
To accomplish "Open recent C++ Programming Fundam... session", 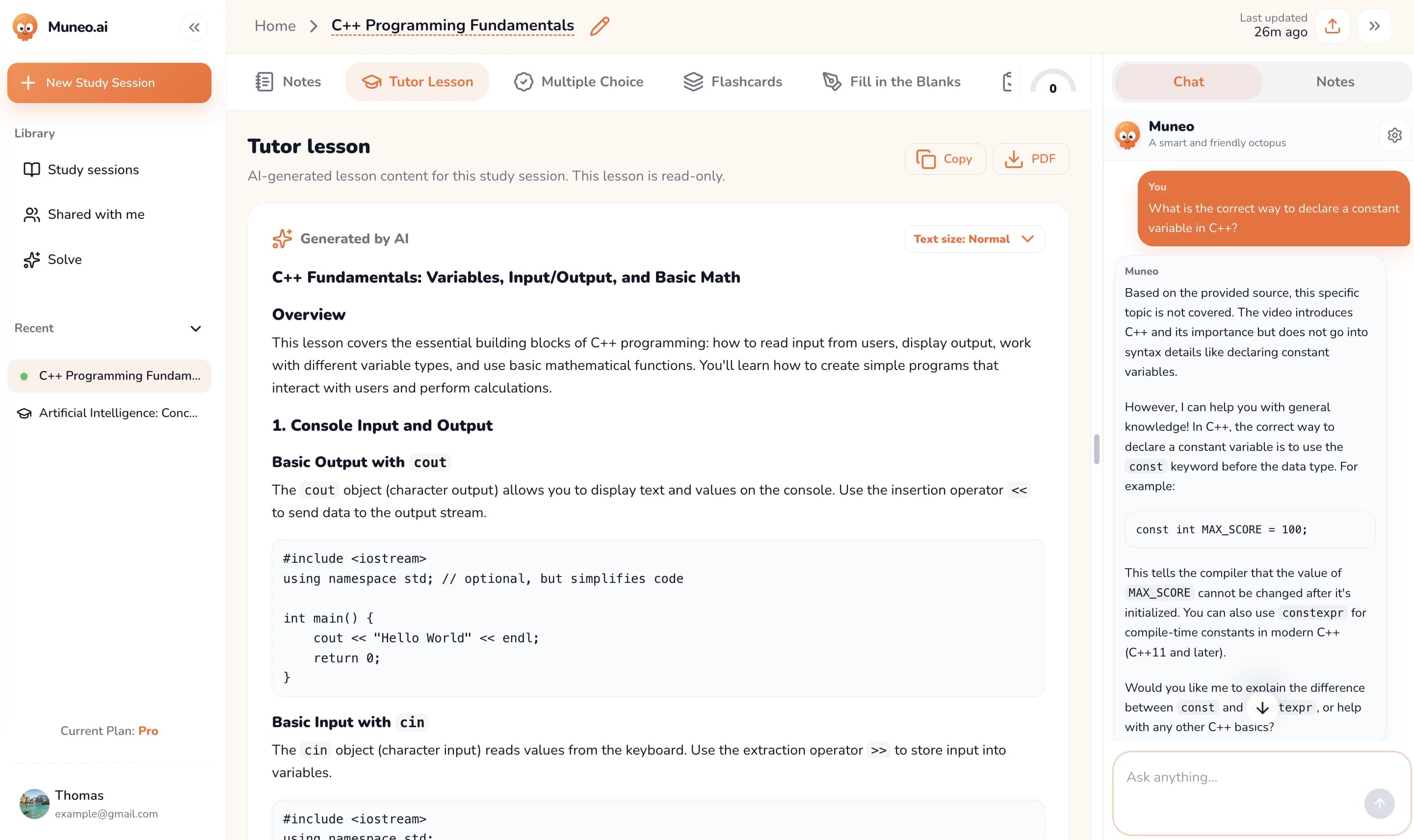I will pos(109,376).
